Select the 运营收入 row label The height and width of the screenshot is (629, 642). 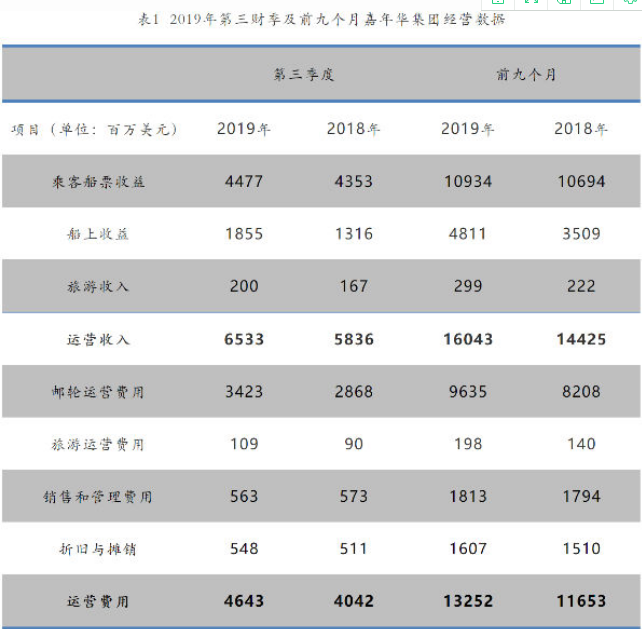(x=98, y=340)
